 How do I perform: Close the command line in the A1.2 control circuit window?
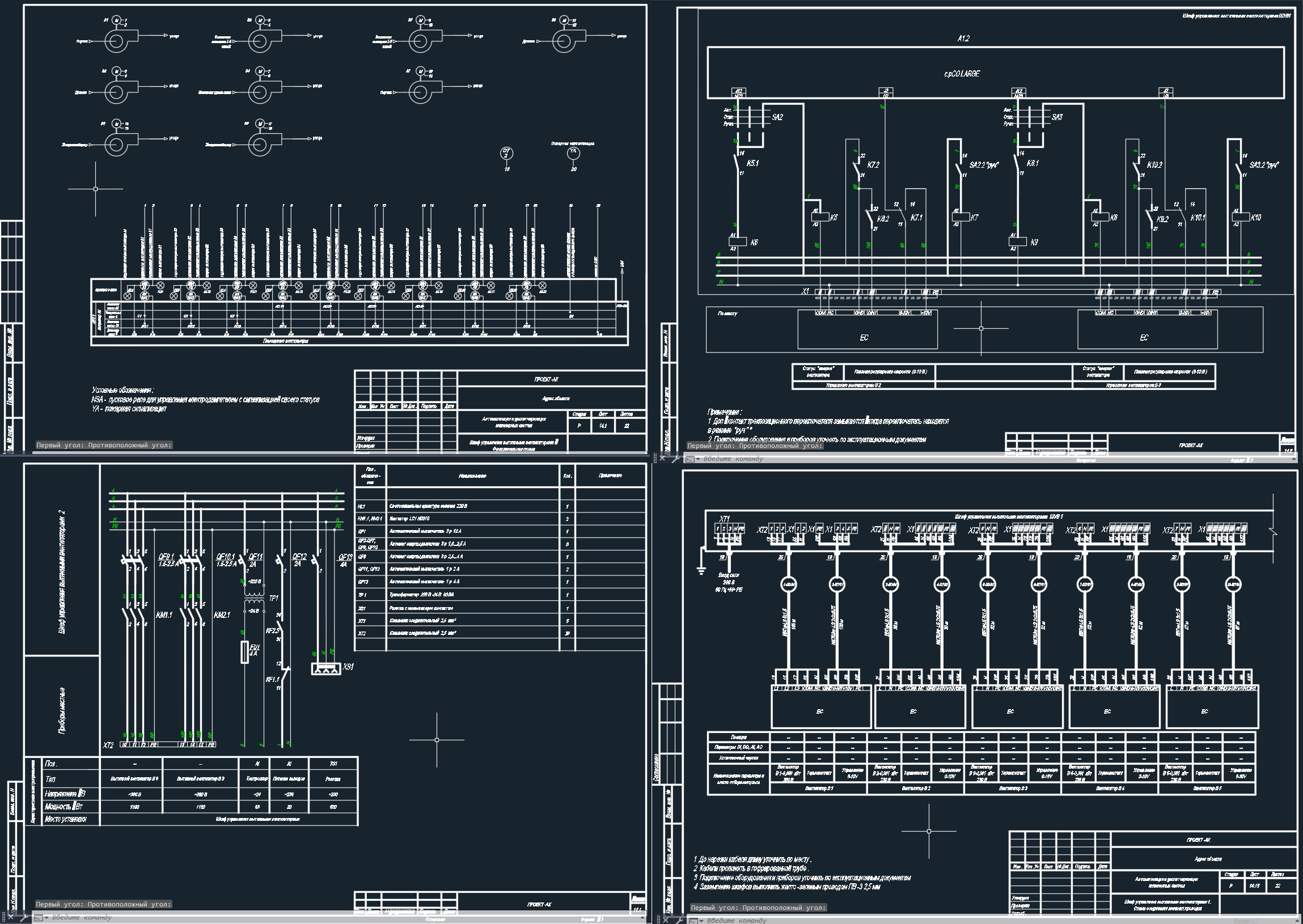click(662, 458)
